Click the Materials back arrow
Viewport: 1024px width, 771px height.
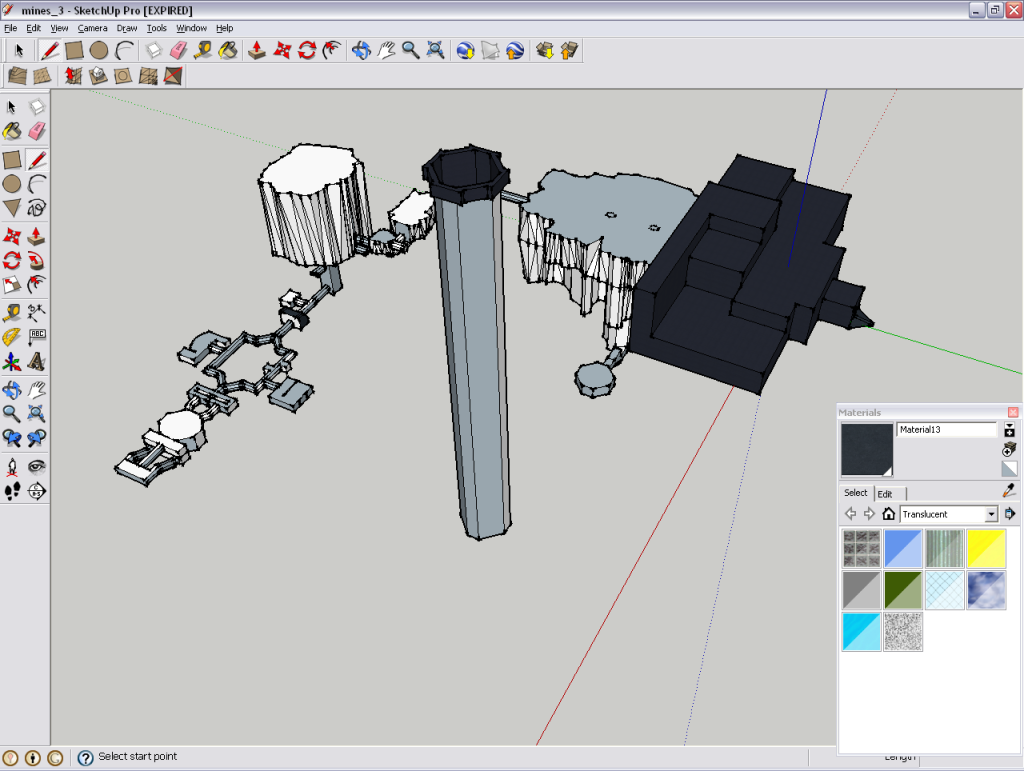click(x=850, y=514)
